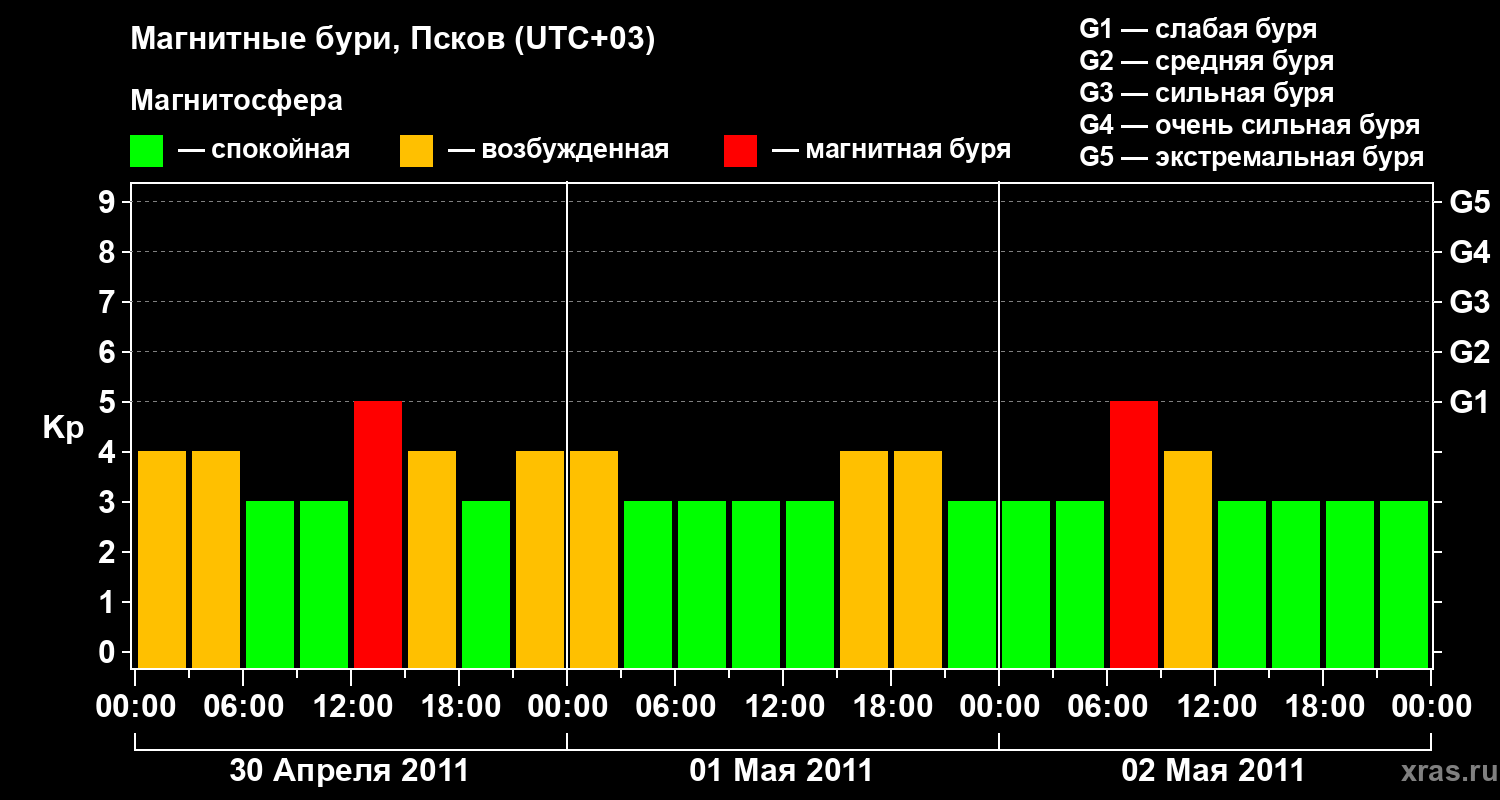
Task: Click the orange 'возбужденная' legend swatch
Action: (x=416, y=151)
